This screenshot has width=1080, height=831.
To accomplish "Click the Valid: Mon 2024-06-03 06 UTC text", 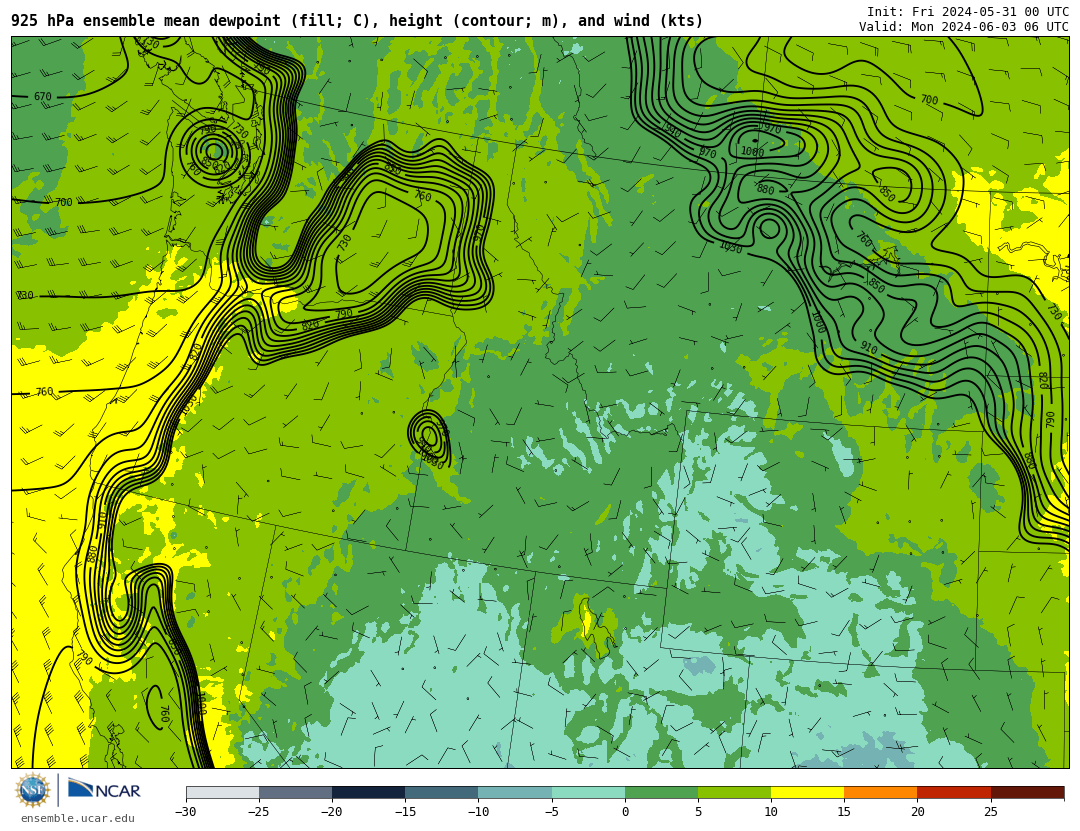I will pos(964,27).
